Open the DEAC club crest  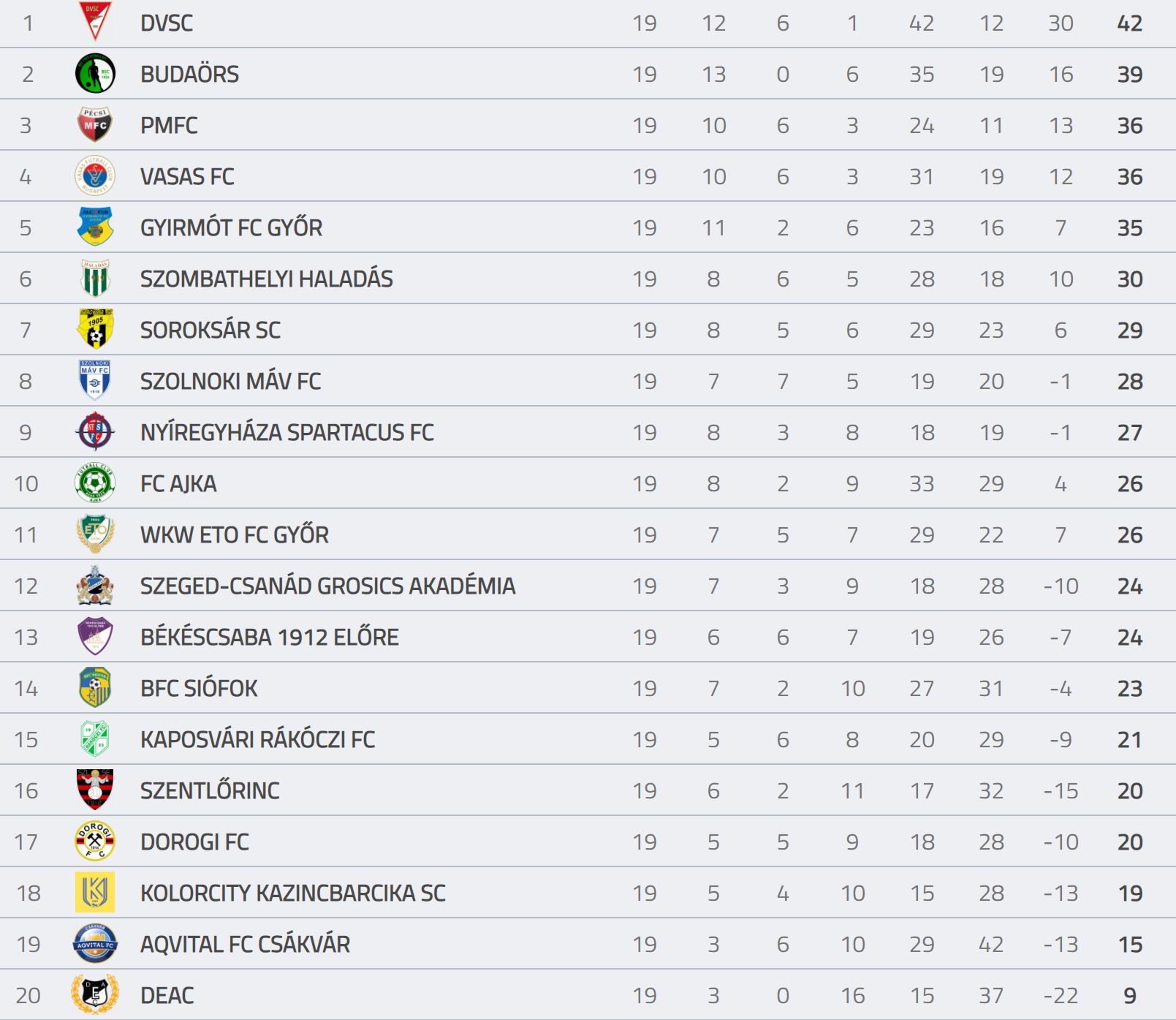(x=95, y=994)
